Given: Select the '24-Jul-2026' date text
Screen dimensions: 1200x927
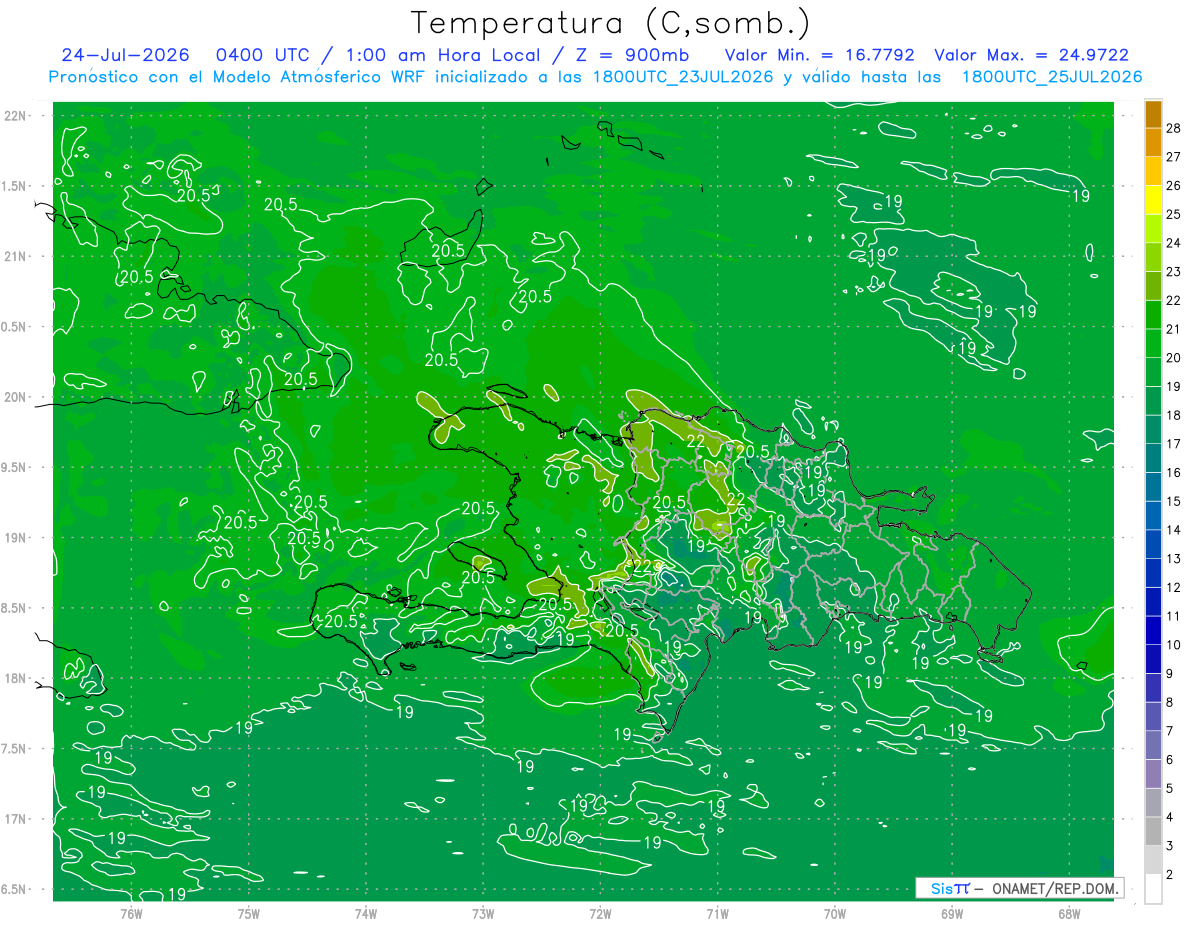Looking at the screenshot, I should coord(128,55).
